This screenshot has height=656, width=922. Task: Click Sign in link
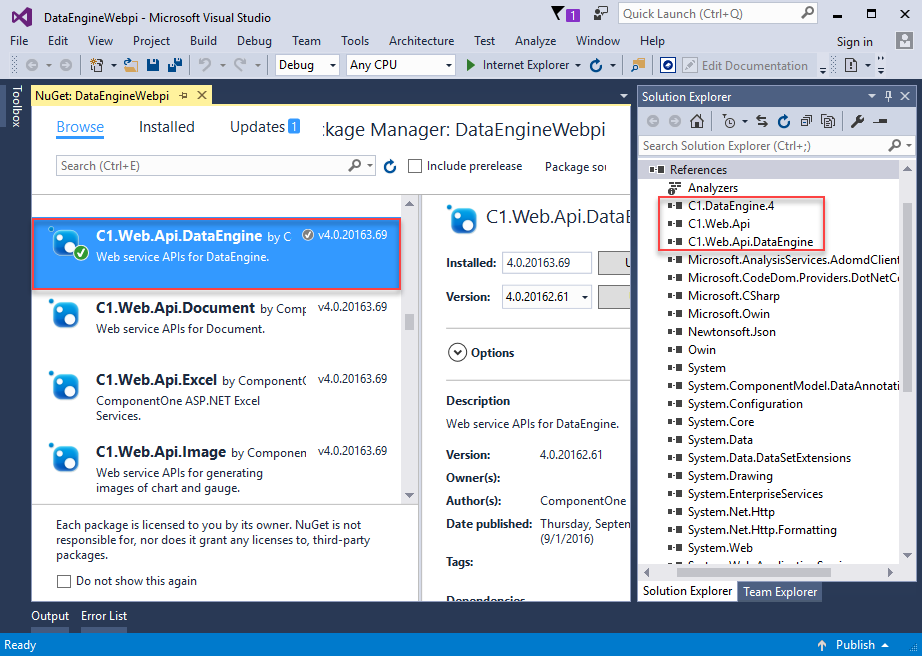click(854, 41)
